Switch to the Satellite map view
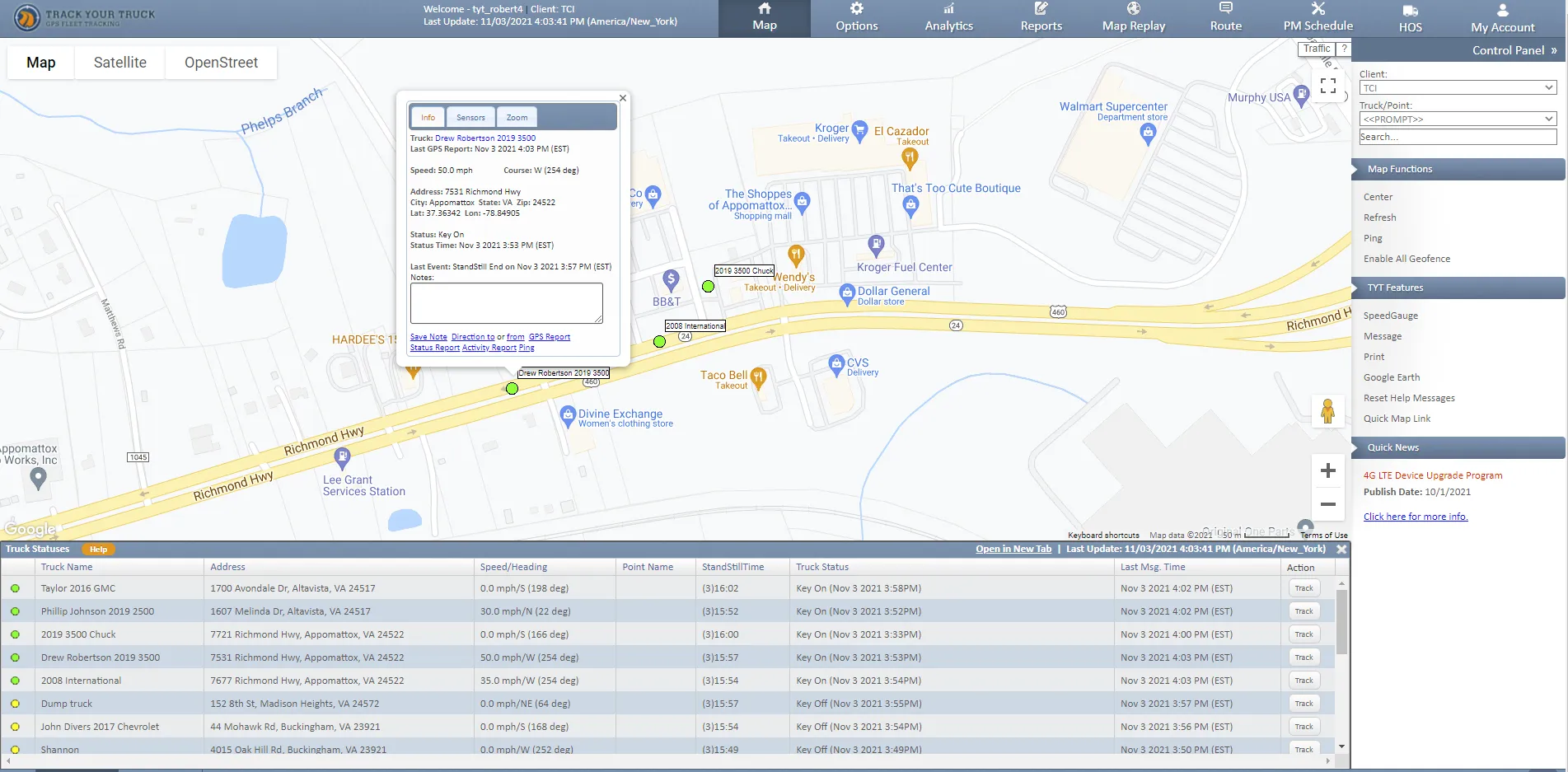The image size is (1568, 772). pyautogui.click(x=119, y=62)
